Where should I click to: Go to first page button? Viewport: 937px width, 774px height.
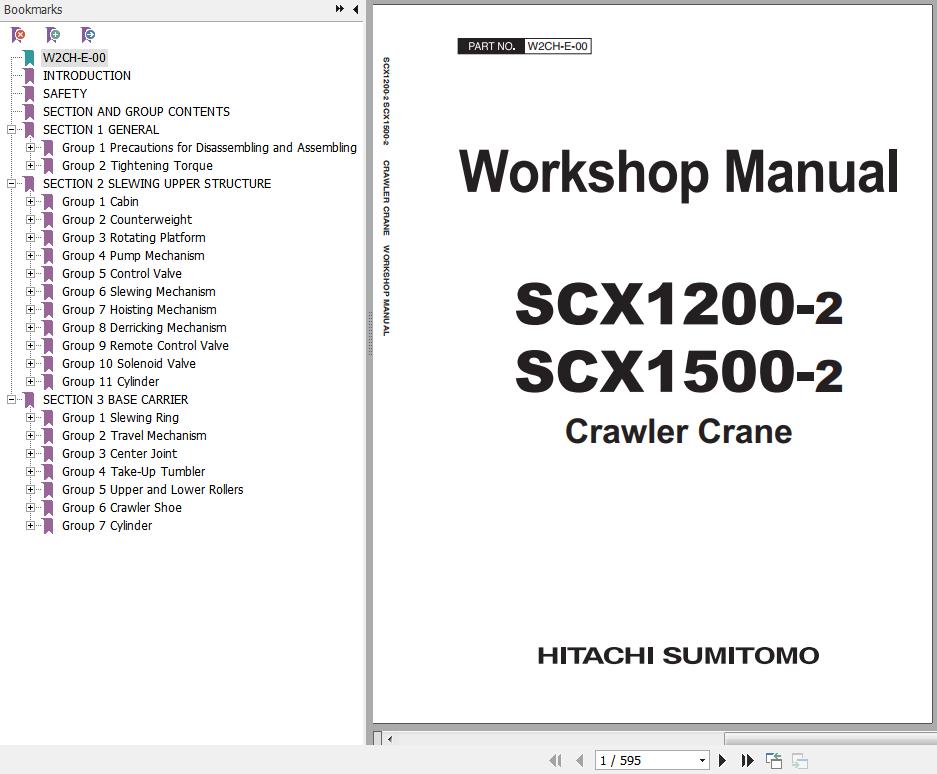tap(555, 760)
